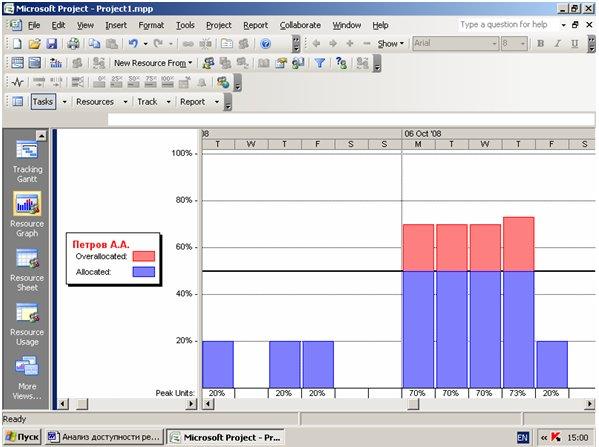Click the AutoFilter funnel icon
Image resolution: width=599 pixels, height=447 pixels.
[320, 63]
